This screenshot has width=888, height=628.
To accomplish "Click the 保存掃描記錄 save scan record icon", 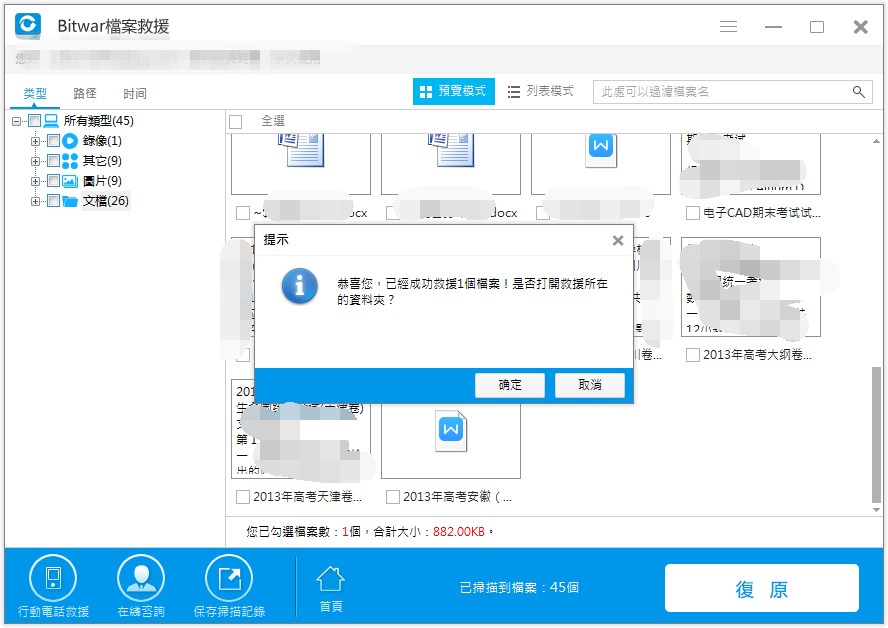I will click(x=229, y=578).
